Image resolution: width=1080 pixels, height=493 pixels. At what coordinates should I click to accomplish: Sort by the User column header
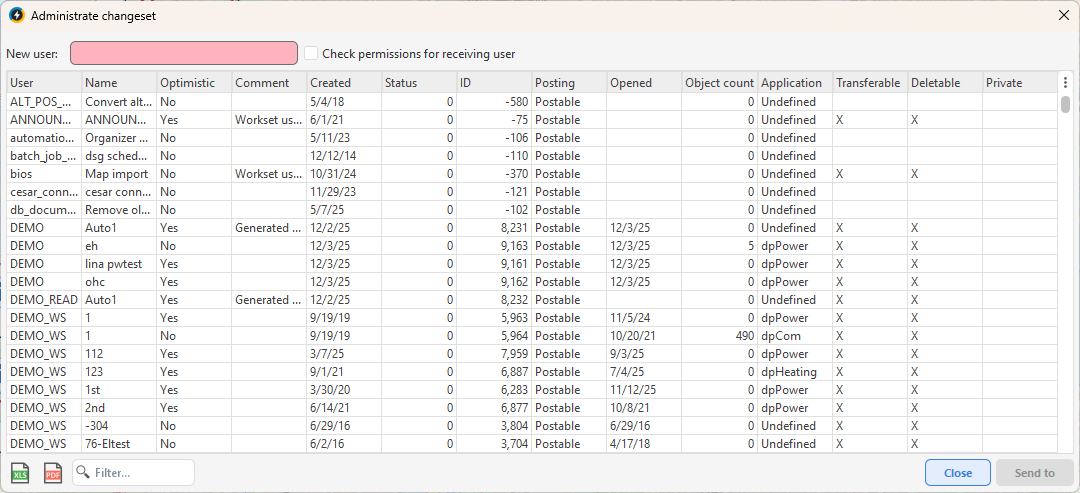(44, 83)
